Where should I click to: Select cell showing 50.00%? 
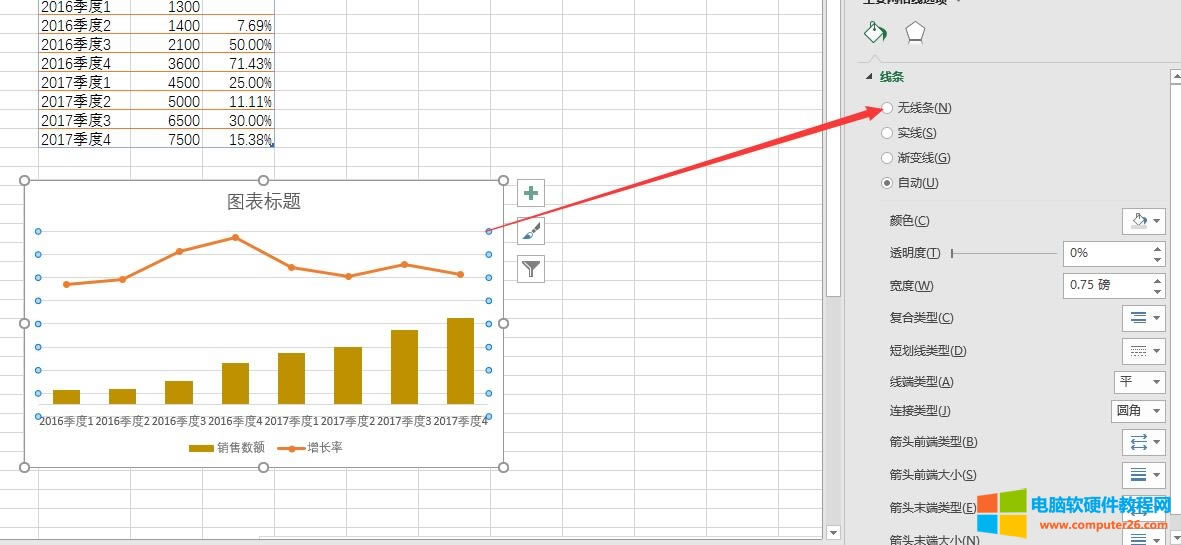(239, 45)
